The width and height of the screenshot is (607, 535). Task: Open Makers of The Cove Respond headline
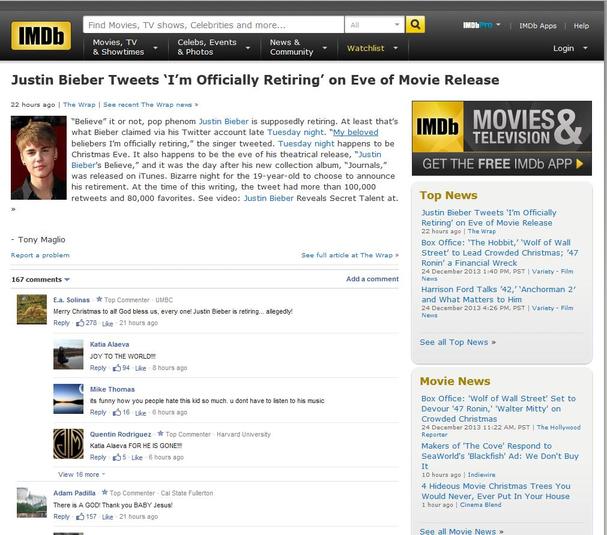tap(500, 456)
